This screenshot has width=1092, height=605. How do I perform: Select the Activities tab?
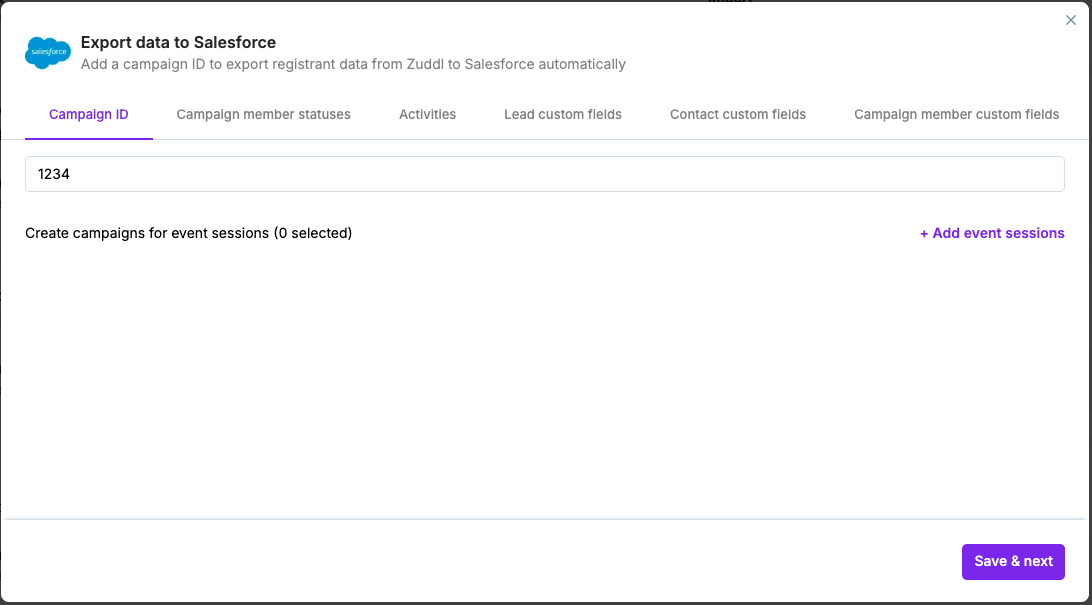[x=427, y=114]
